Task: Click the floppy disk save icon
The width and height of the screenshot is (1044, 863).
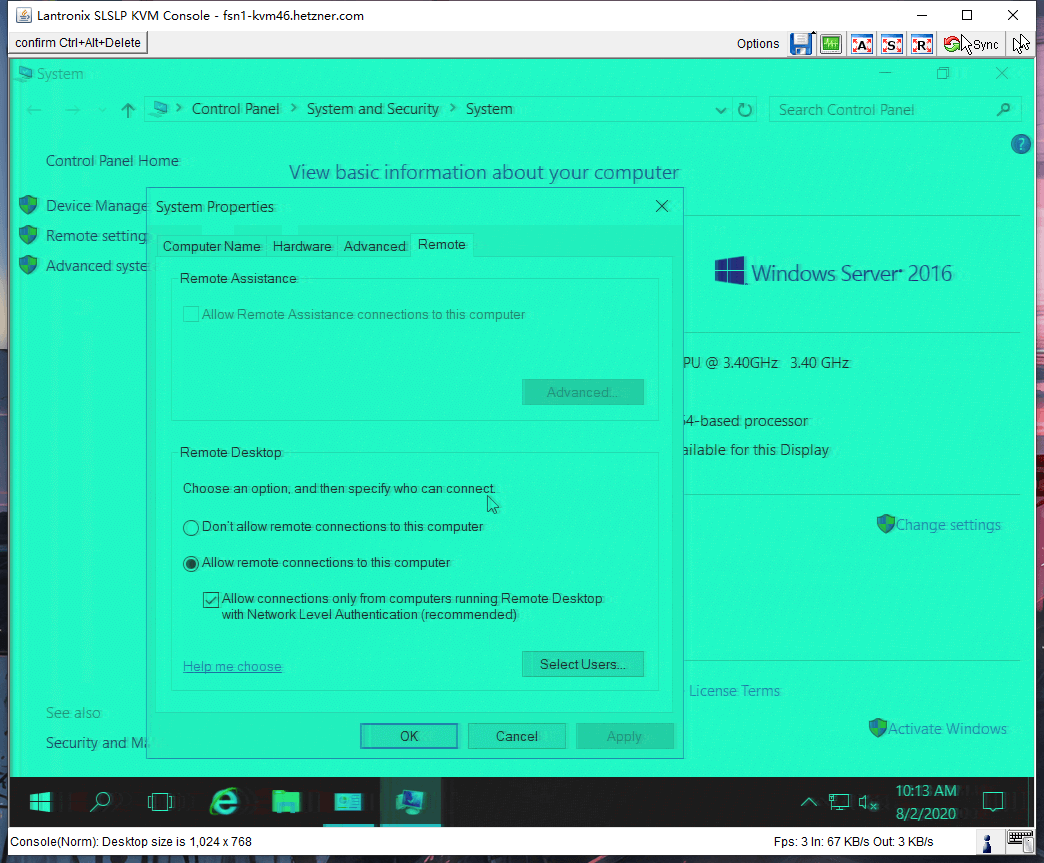Action: tap(800, 44)
